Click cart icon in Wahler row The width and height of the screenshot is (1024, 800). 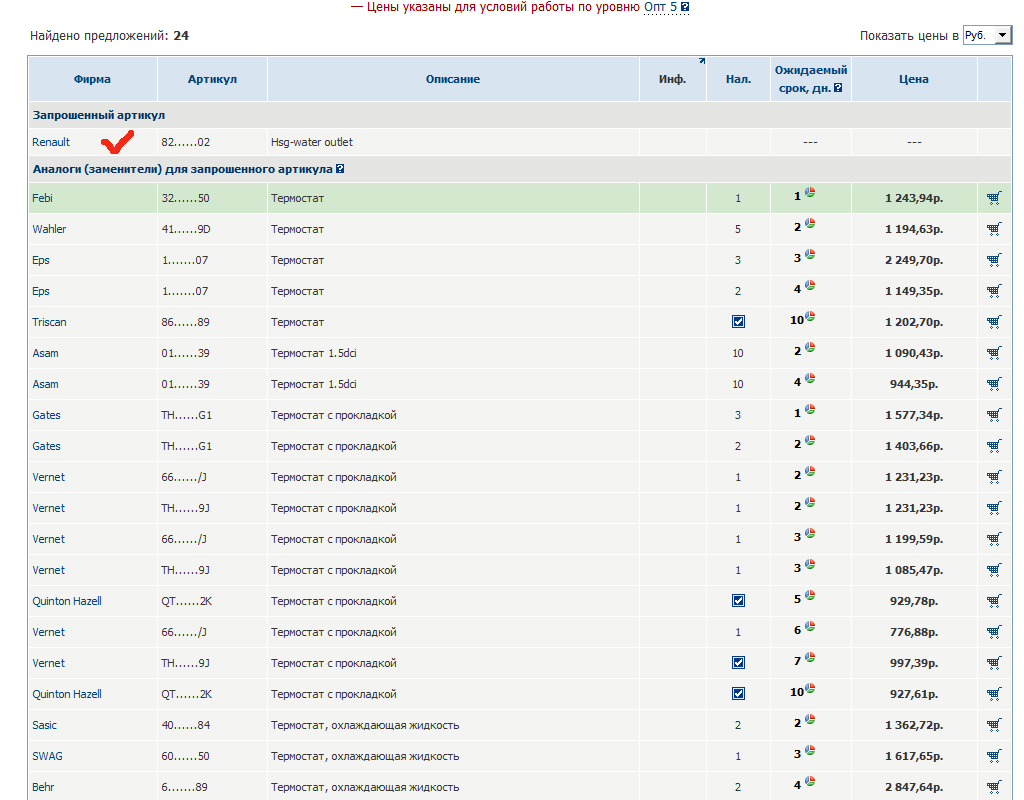[993, 229]
